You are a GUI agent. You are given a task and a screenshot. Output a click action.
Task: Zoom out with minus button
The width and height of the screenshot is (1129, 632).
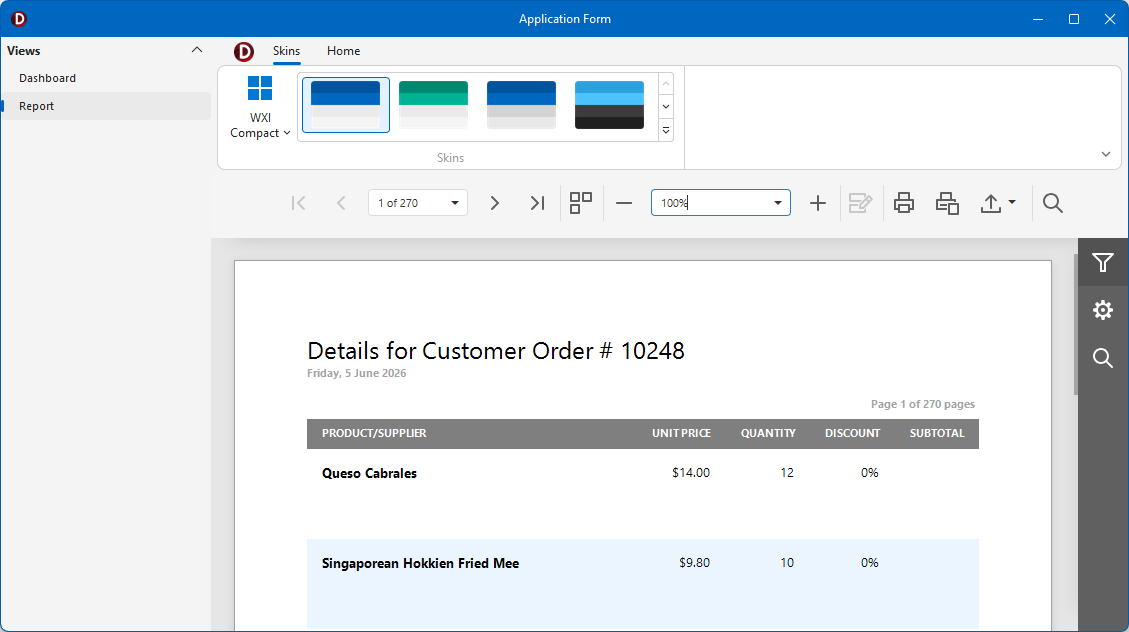pos(624,203)
